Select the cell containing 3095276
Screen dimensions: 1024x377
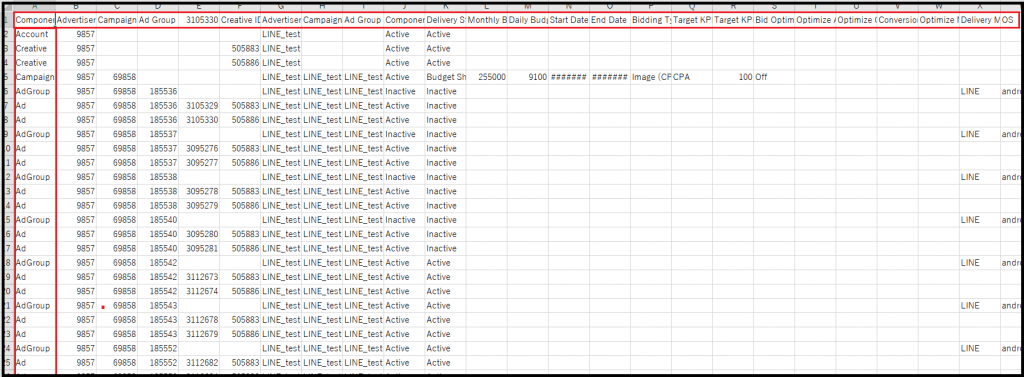coord(199,148)
